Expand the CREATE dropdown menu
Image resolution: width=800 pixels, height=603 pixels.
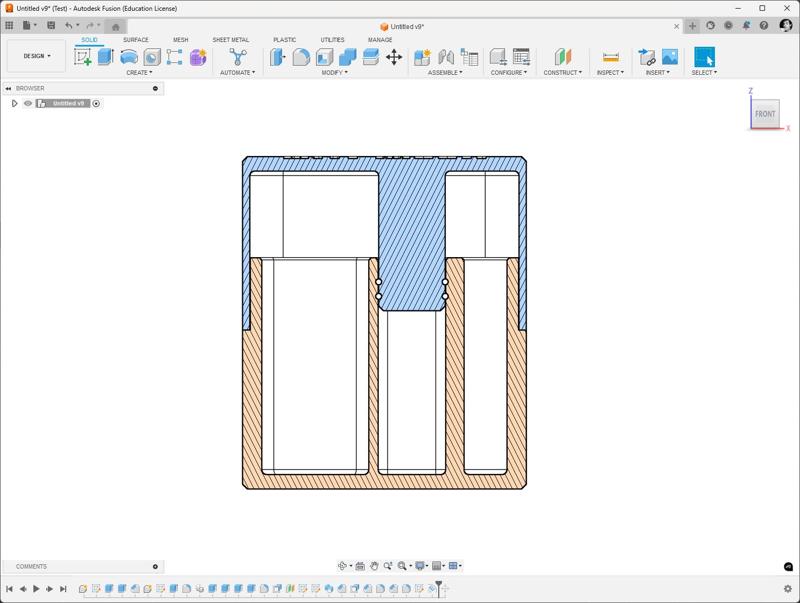coord(139,73)
